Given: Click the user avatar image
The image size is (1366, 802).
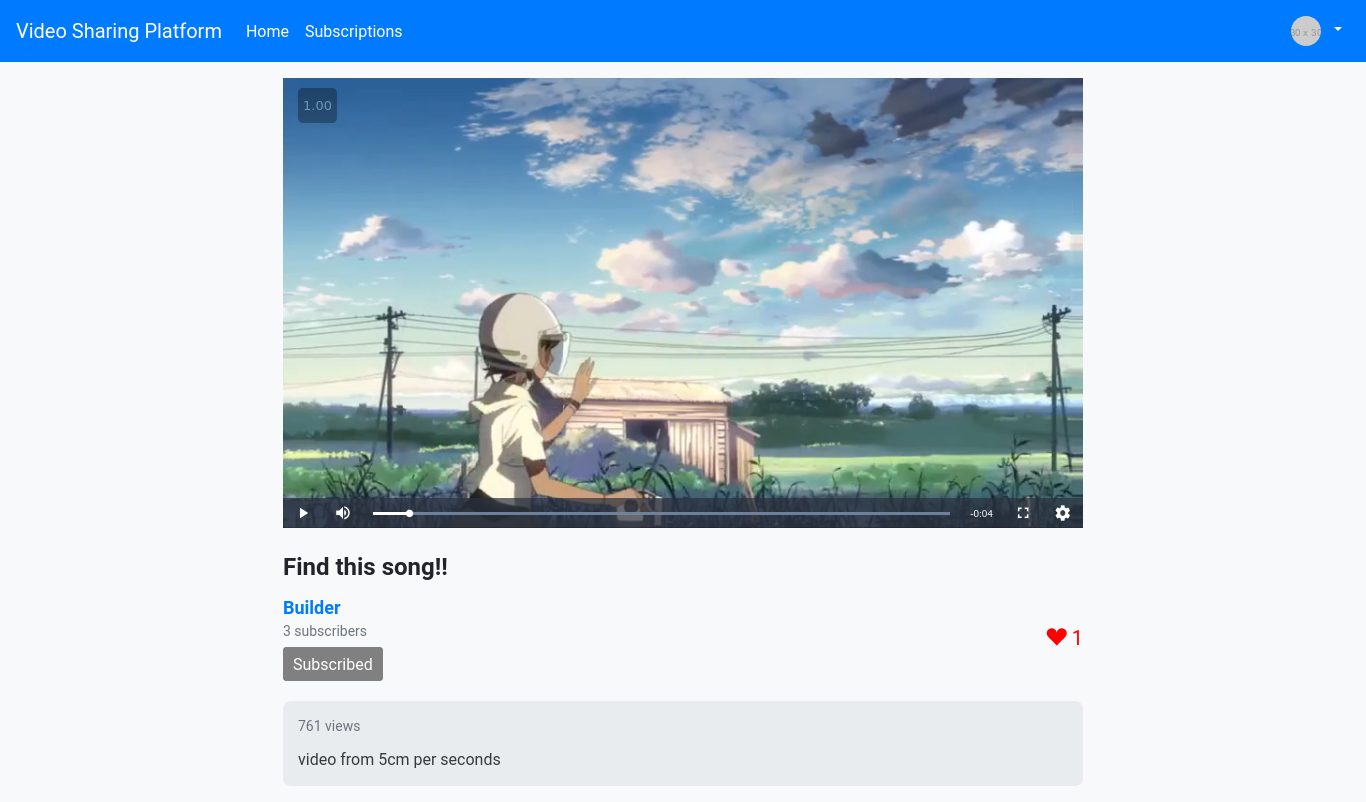Looking at the screenshot, I should (x=1306, y=31).
